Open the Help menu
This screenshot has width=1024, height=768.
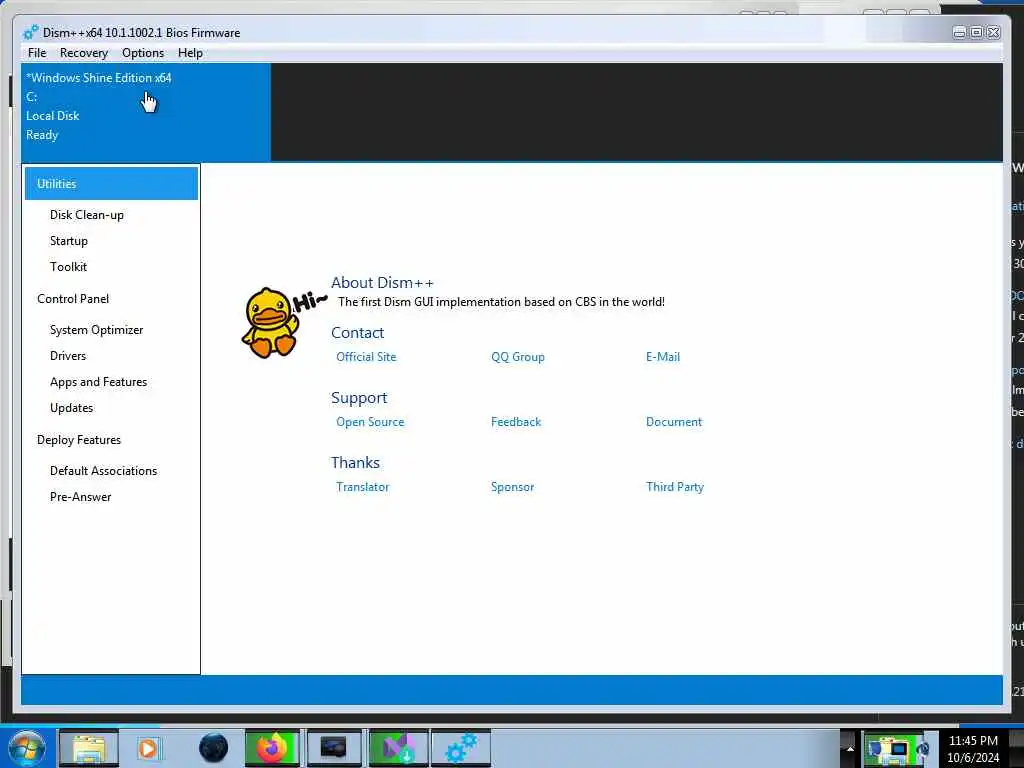pyautogui.click(x=190, y=53)
